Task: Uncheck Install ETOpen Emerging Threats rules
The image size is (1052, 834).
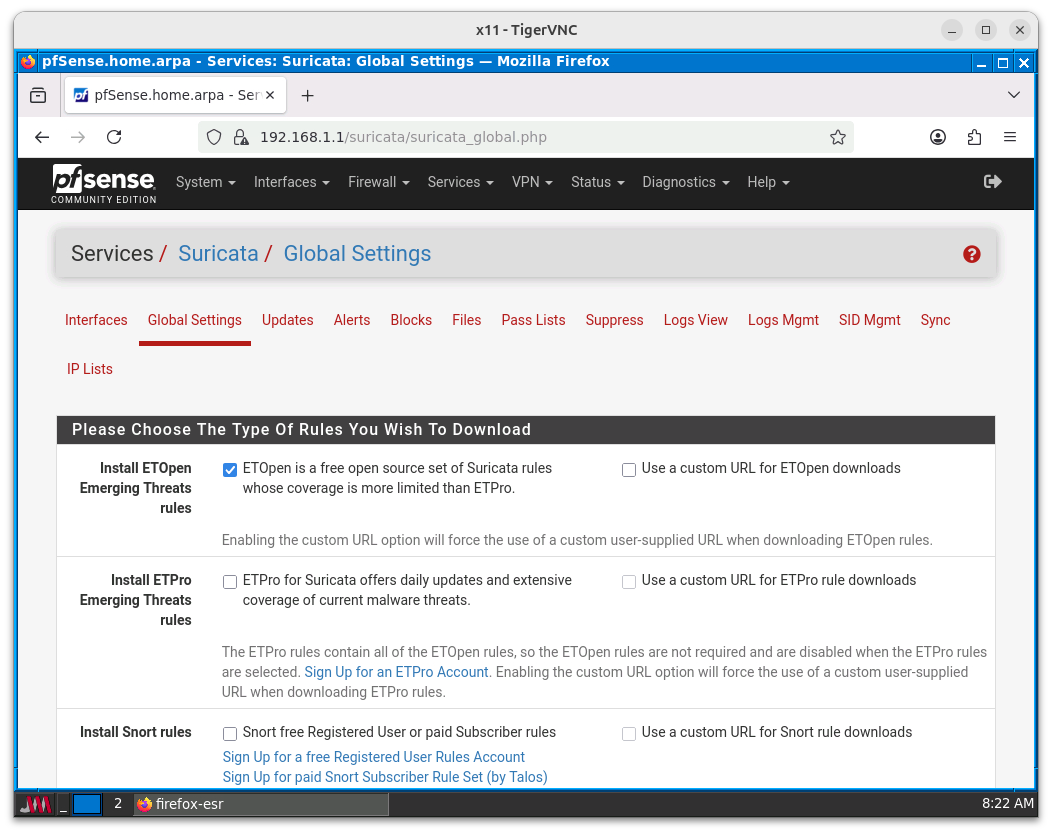Action: (230, 470)
